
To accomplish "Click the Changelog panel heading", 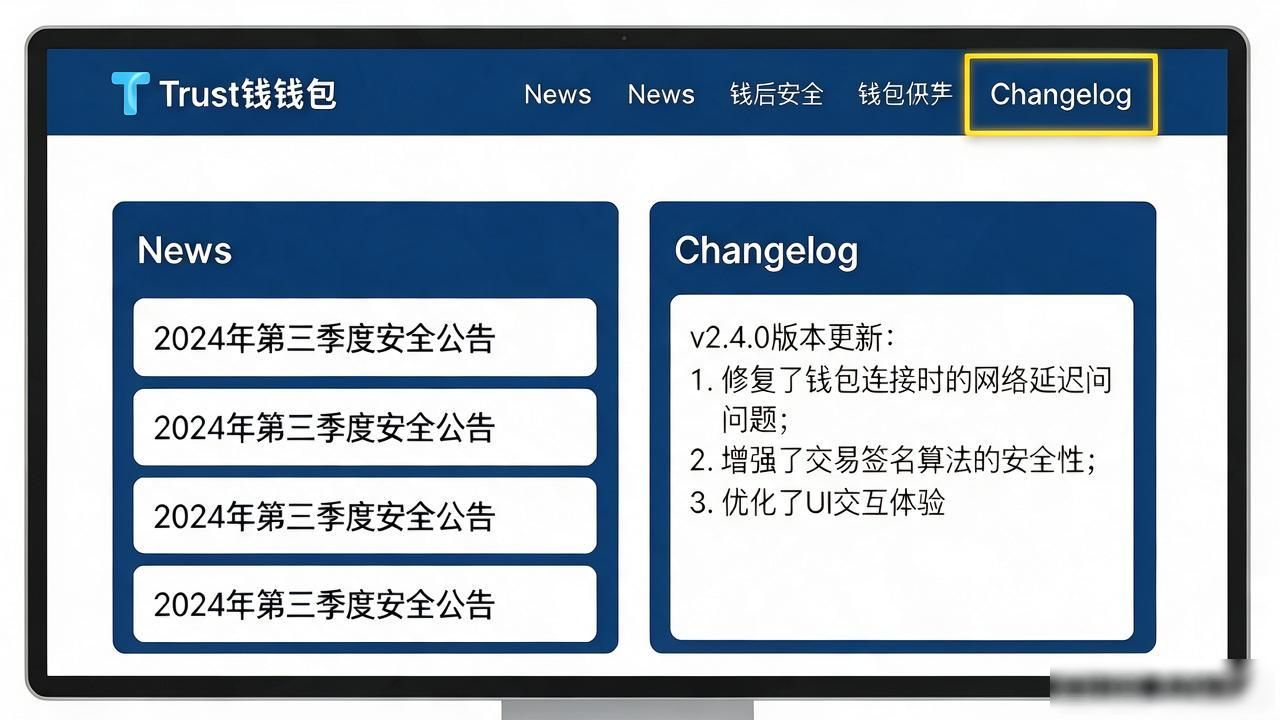I will click(x=766, y=251).
